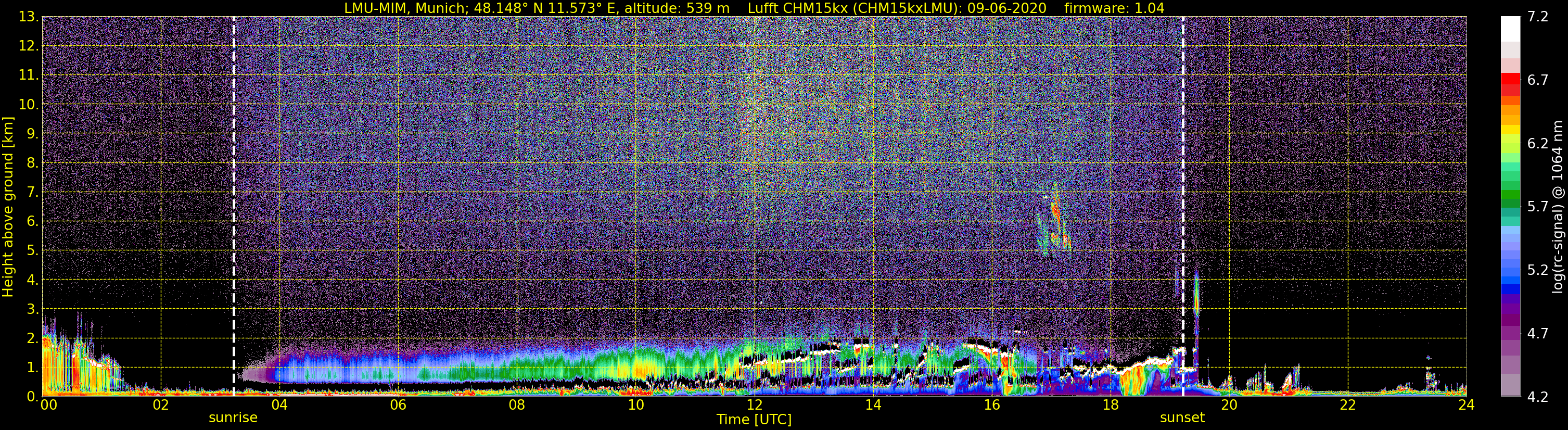Screen dimensions: 1568x430
Task: Click the colorbar tick value 6.7
Action: tap(1538, 80)
